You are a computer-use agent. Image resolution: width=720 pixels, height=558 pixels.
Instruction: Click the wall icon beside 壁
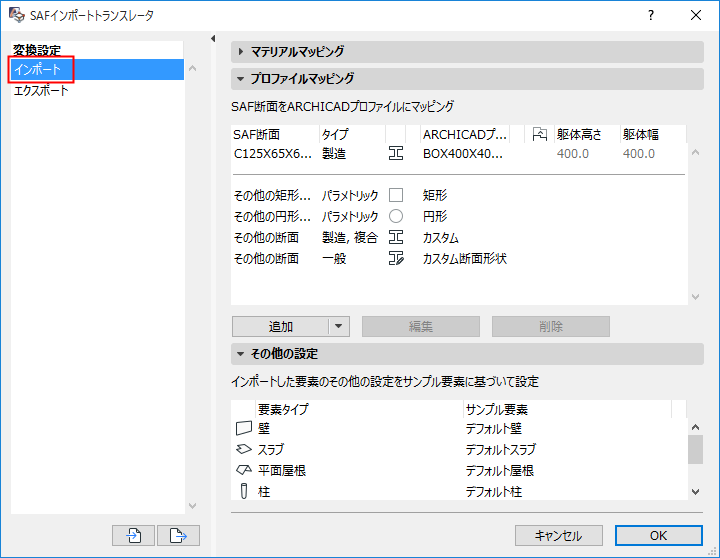click(244, 428)
